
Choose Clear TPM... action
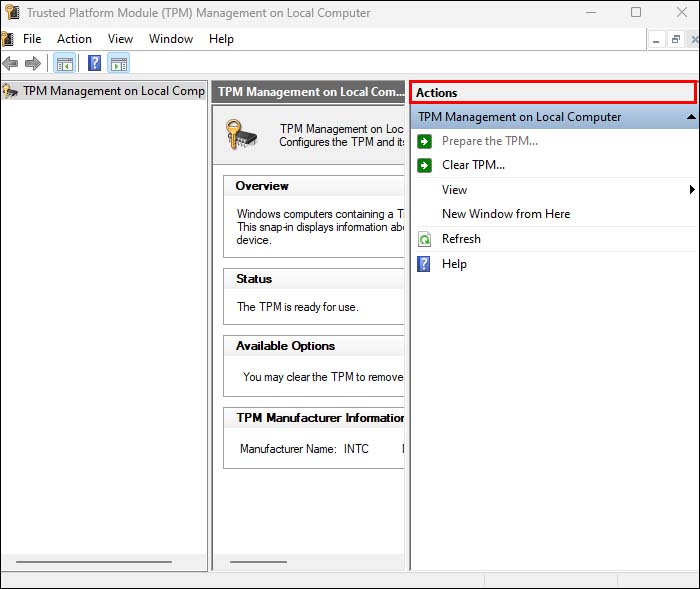[473, 165]
